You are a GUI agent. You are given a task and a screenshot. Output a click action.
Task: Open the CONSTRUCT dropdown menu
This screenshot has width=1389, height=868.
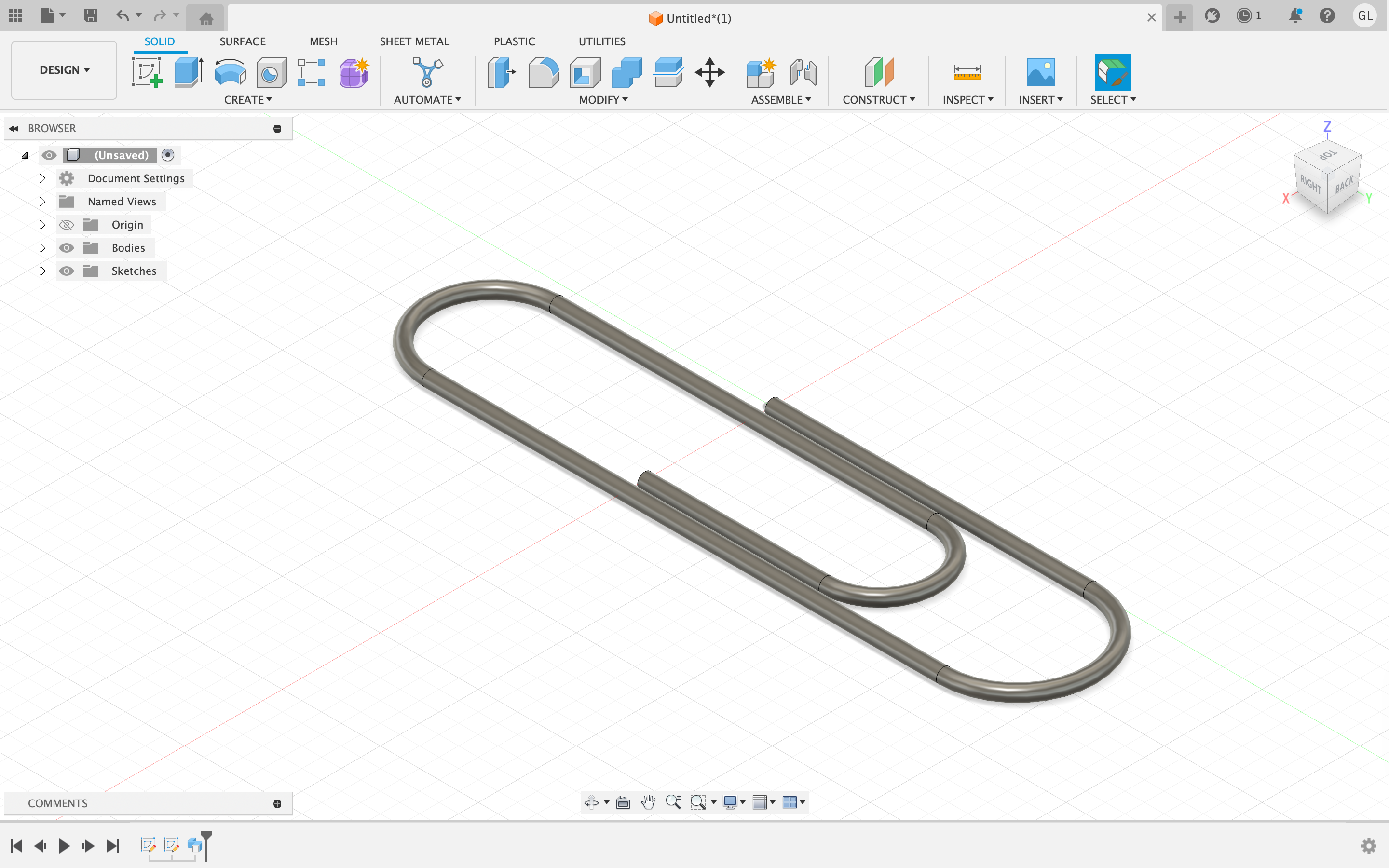pyautogui.click(x=878, y=100)
